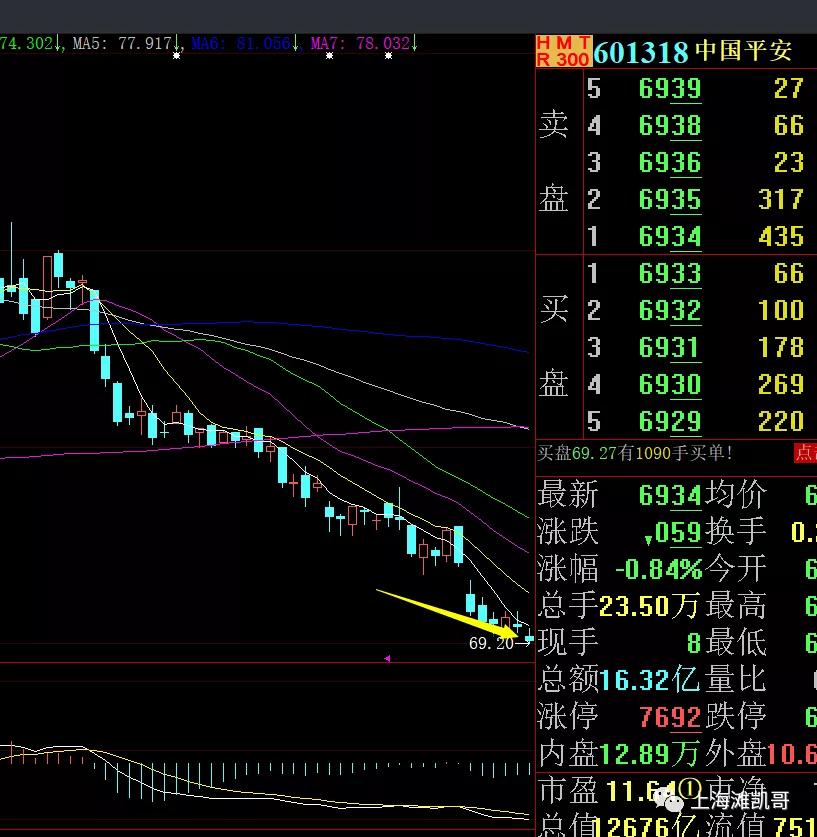Image resolution: width=817 pixels, height=837 pixels.
Task: Click the magenta triangle marker below the chart
Action: point(386,658)
